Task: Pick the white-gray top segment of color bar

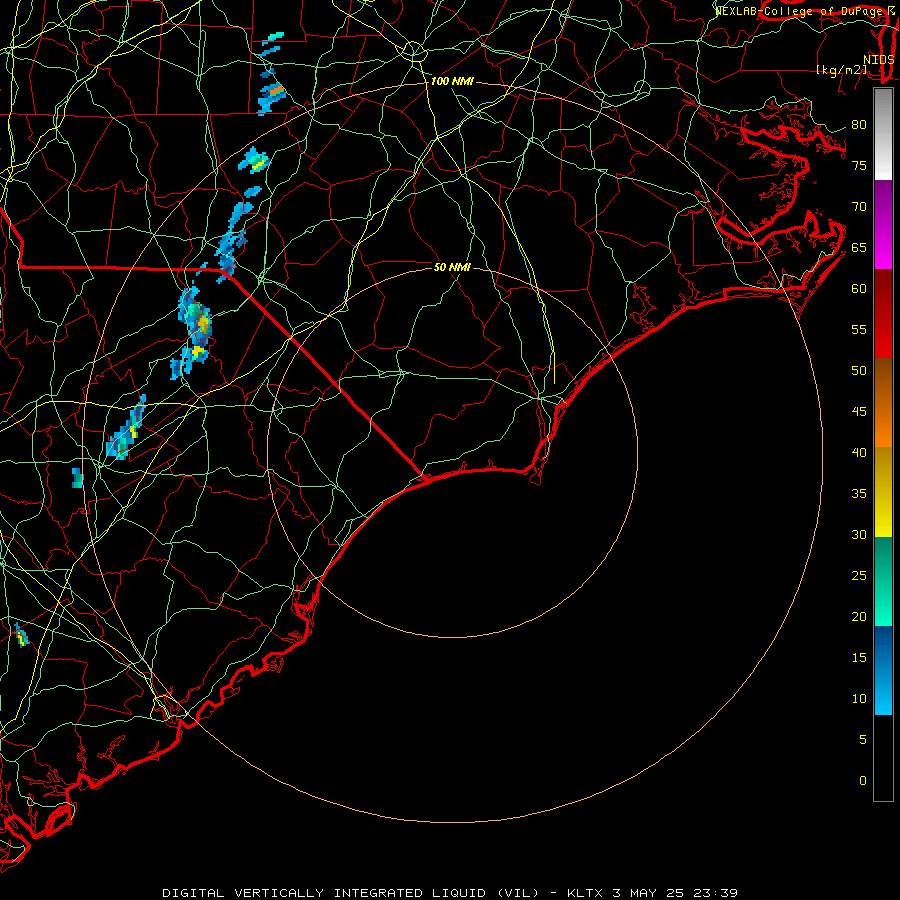Action: (x=883, y=134)
